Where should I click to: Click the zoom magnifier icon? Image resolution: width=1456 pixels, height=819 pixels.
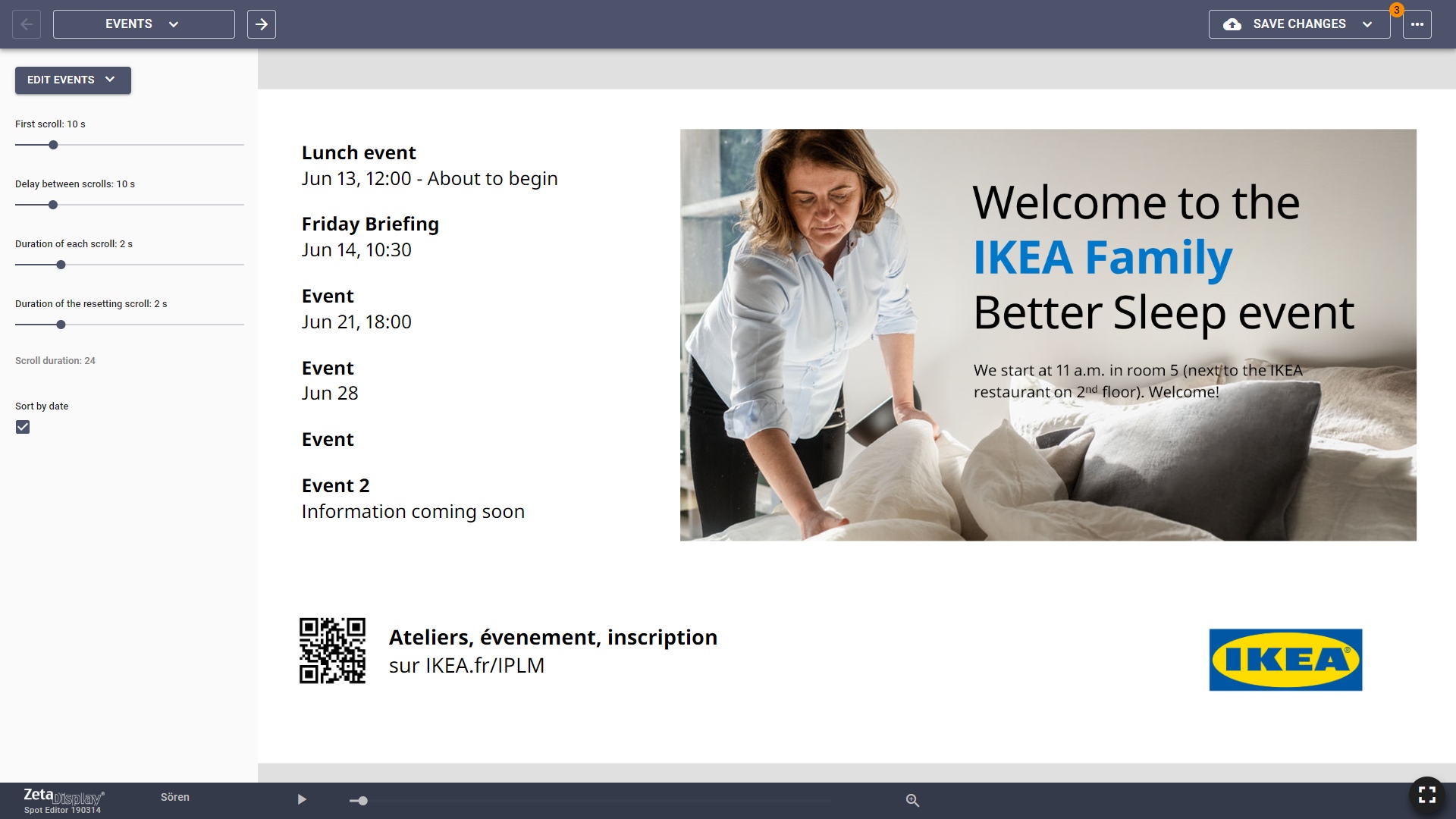tap(912, 800)
